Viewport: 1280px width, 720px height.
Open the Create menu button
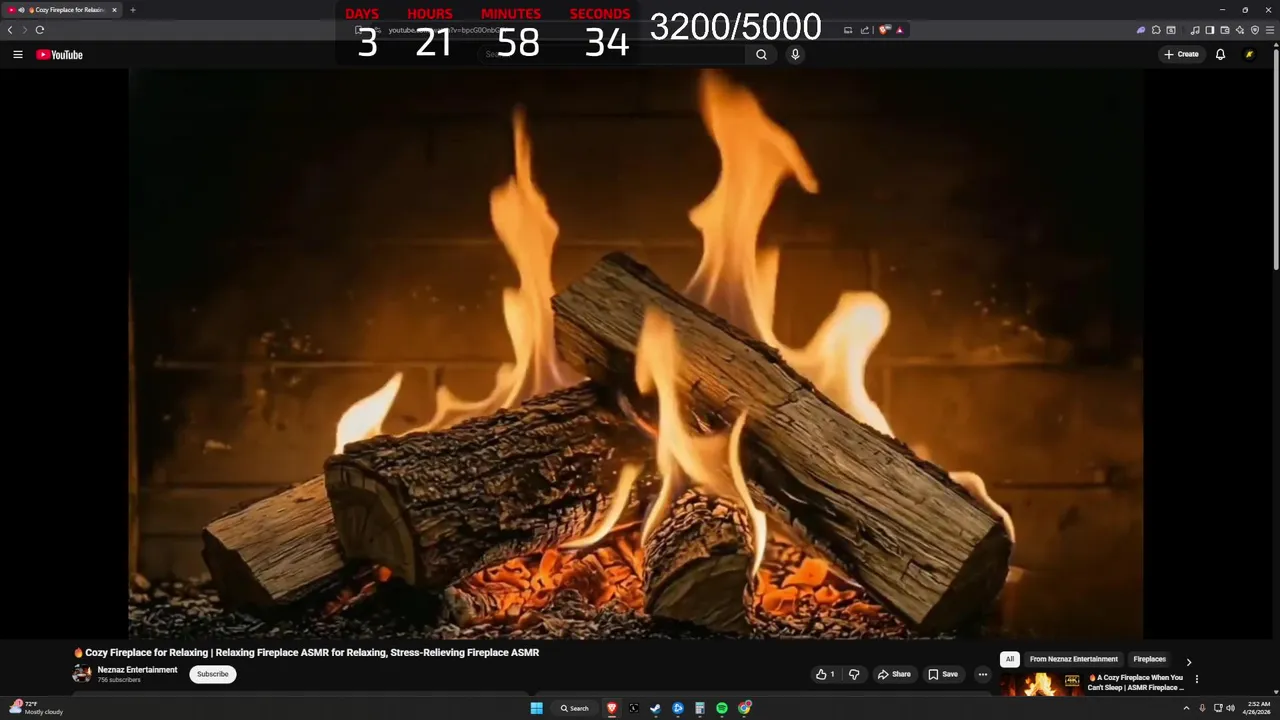point(1181,54)
